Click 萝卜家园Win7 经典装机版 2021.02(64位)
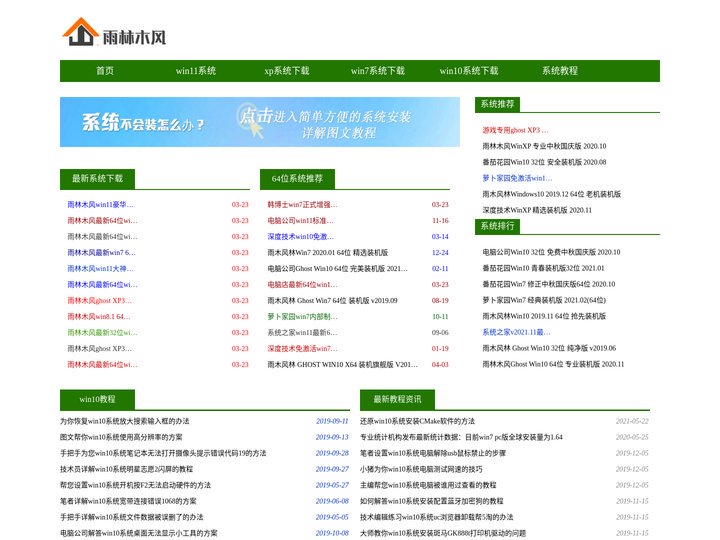This screenshot has height=540, width=720. [x=544, y=300]
